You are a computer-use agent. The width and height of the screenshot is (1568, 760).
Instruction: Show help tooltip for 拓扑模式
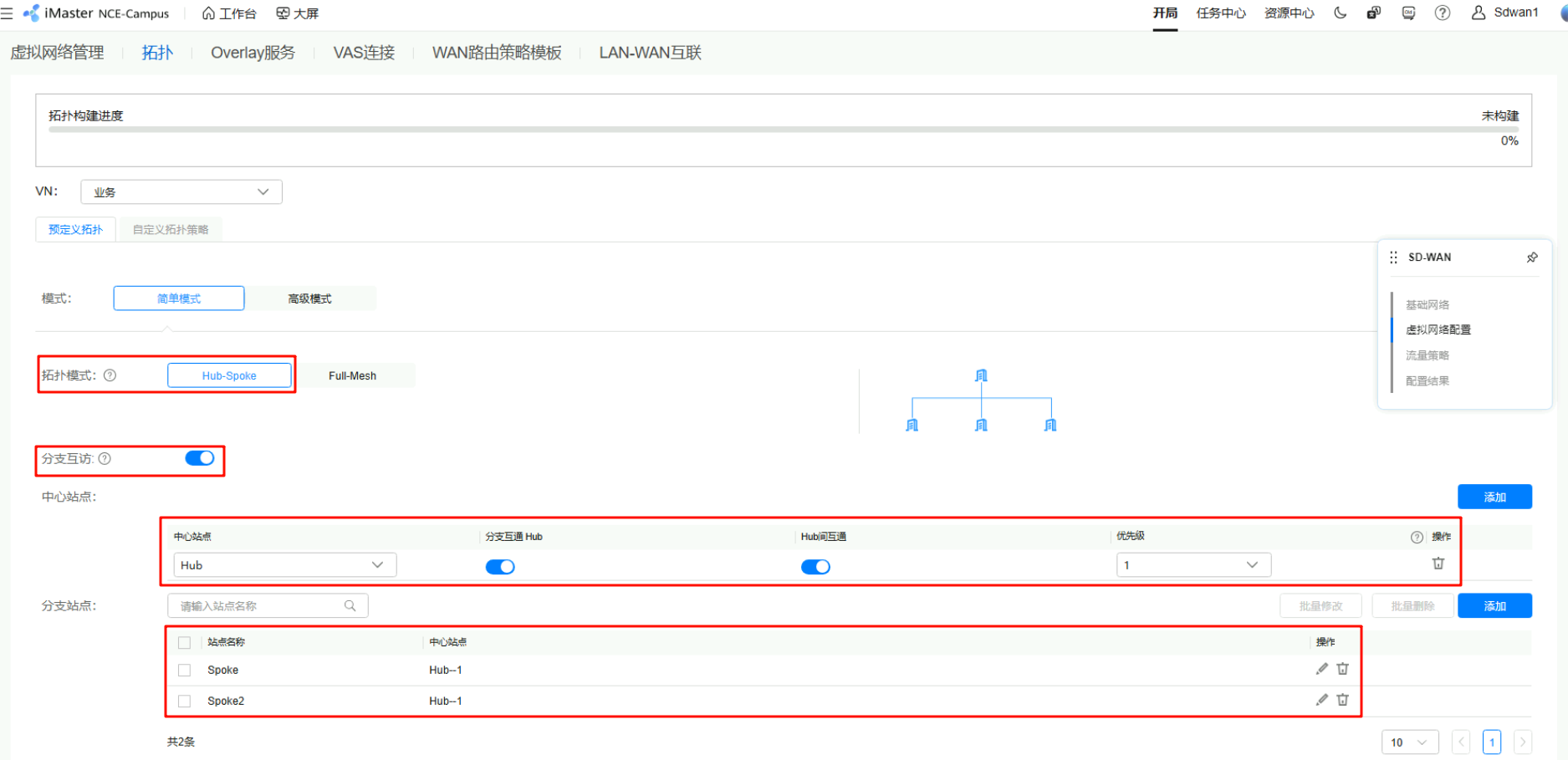tap(110, 375)
